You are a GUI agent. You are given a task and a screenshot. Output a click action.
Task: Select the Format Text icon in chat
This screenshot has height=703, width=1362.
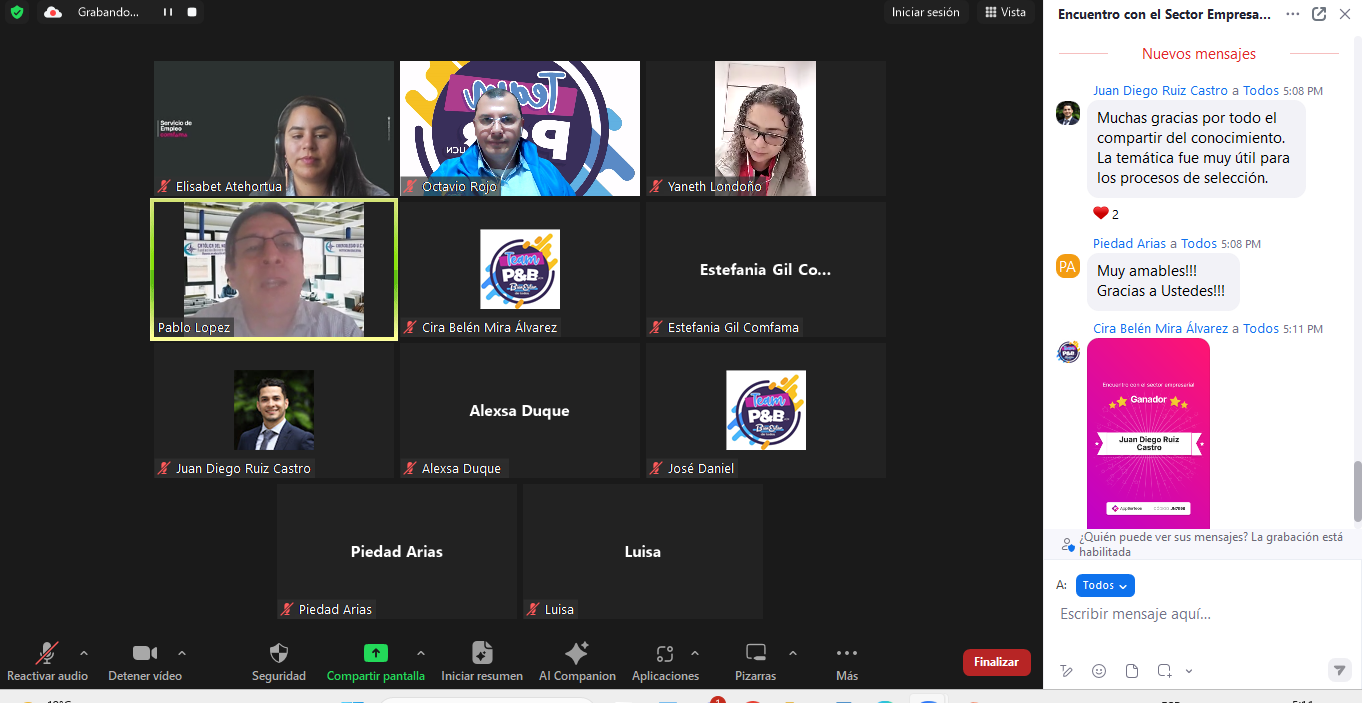coord(1065,670)
